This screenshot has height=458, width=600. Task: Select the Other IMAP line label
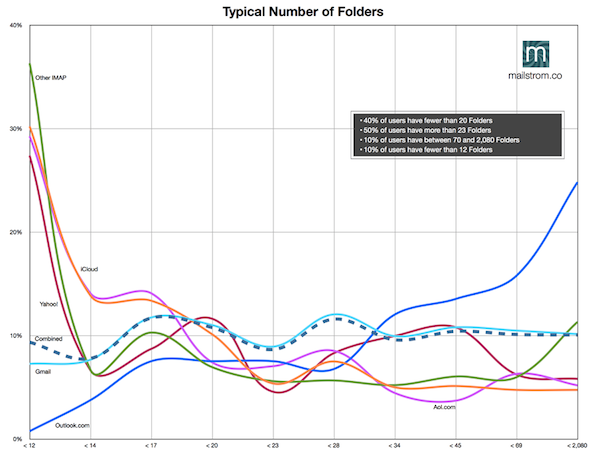tap(50, 77)
